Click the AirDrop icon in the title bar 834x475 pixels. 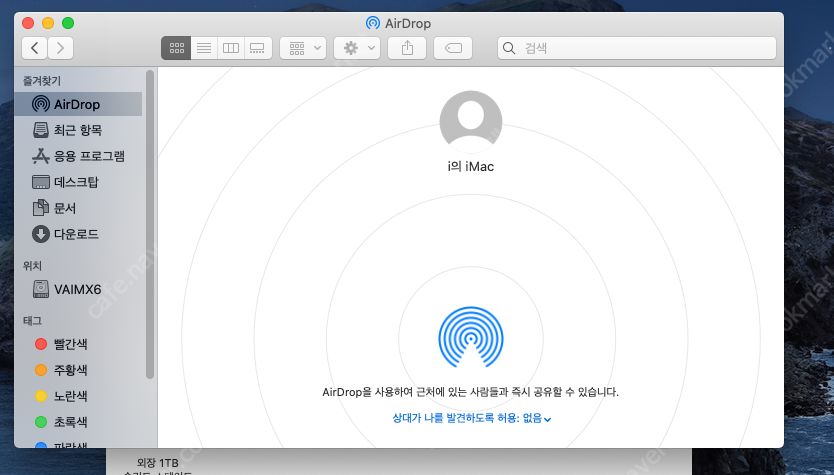(373, 23)
